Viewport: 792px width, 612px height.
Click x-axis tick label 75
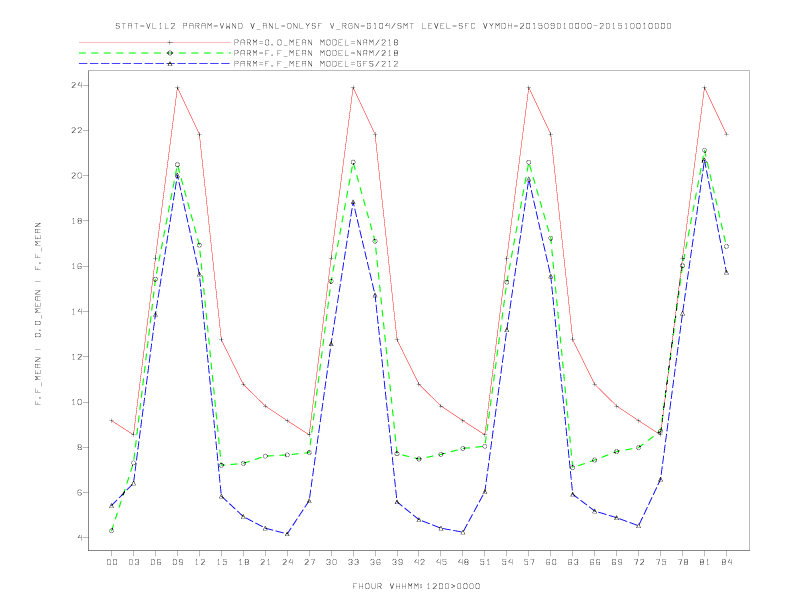661,562
